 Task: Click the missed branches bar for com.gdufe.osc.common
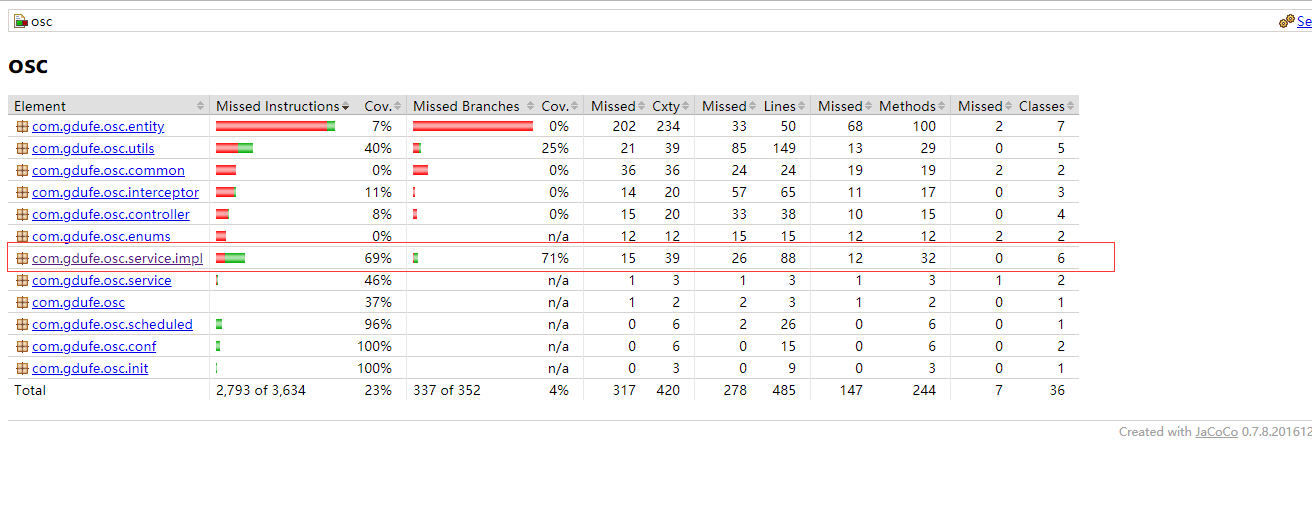[x=420, y=170]
